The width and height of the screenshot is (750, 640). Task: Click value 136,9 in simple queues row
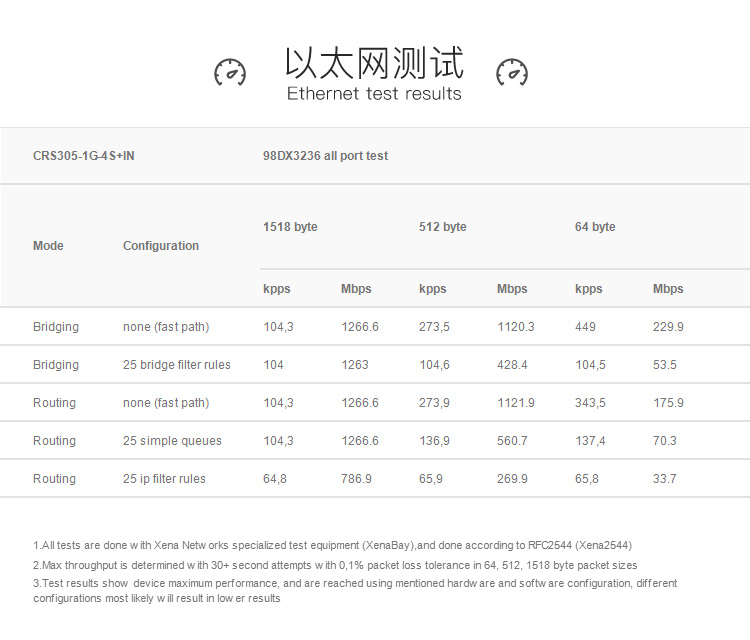pos(434,441)
